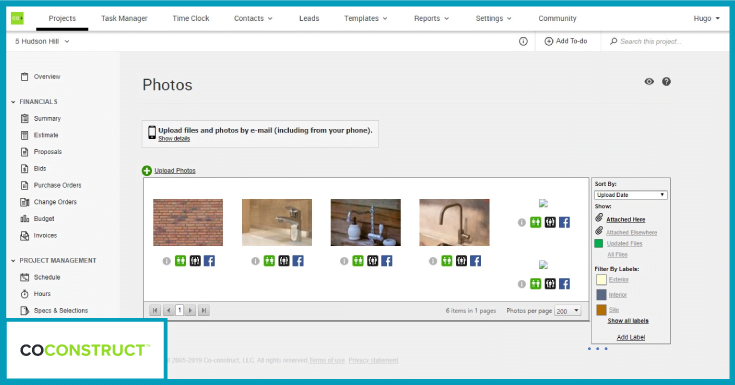The image size is (735, 385).
Task: Show info for the chrome faucet photo
Action: click(x=255, y=261)
